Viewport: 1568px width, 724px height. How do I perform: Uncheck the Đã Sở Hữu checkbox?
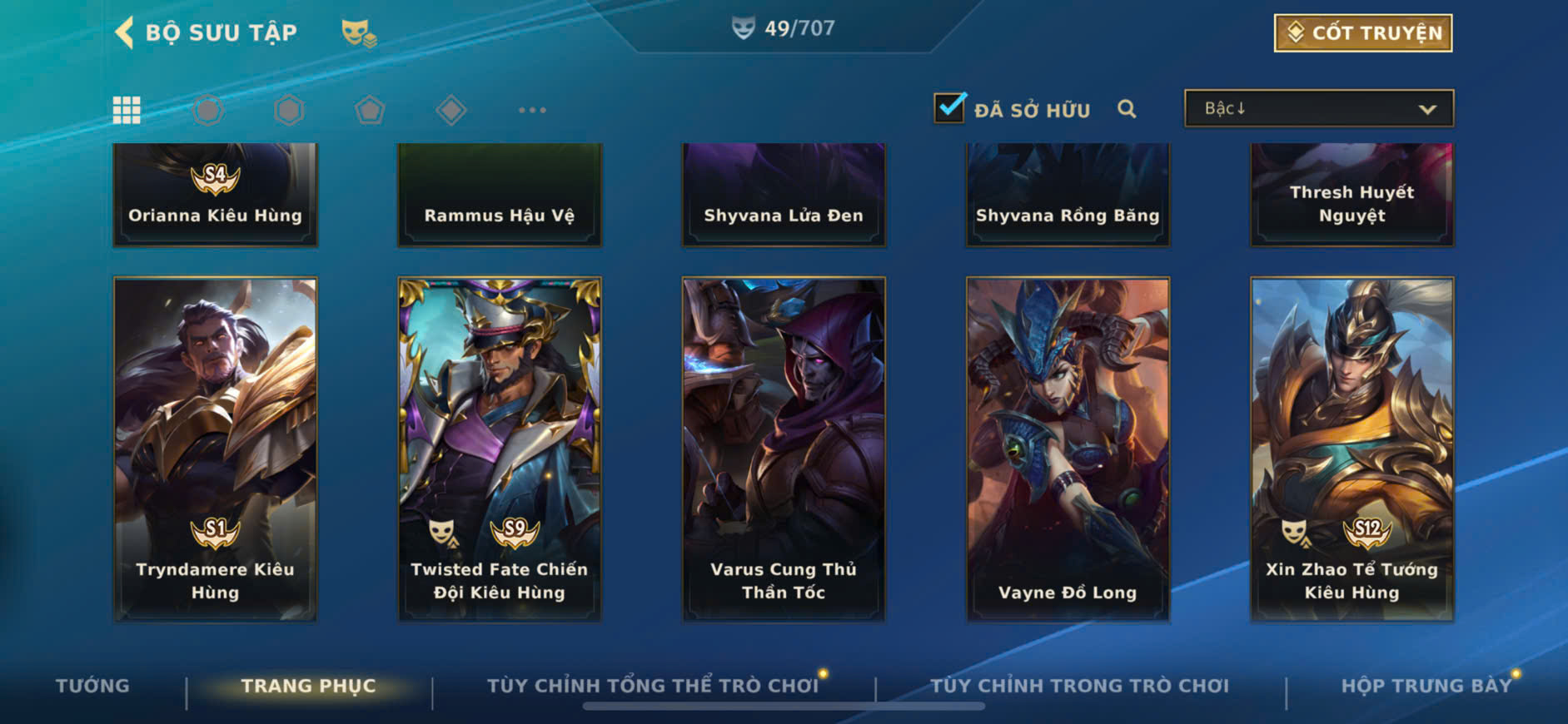pyautogui.click(x=949, y=108)
